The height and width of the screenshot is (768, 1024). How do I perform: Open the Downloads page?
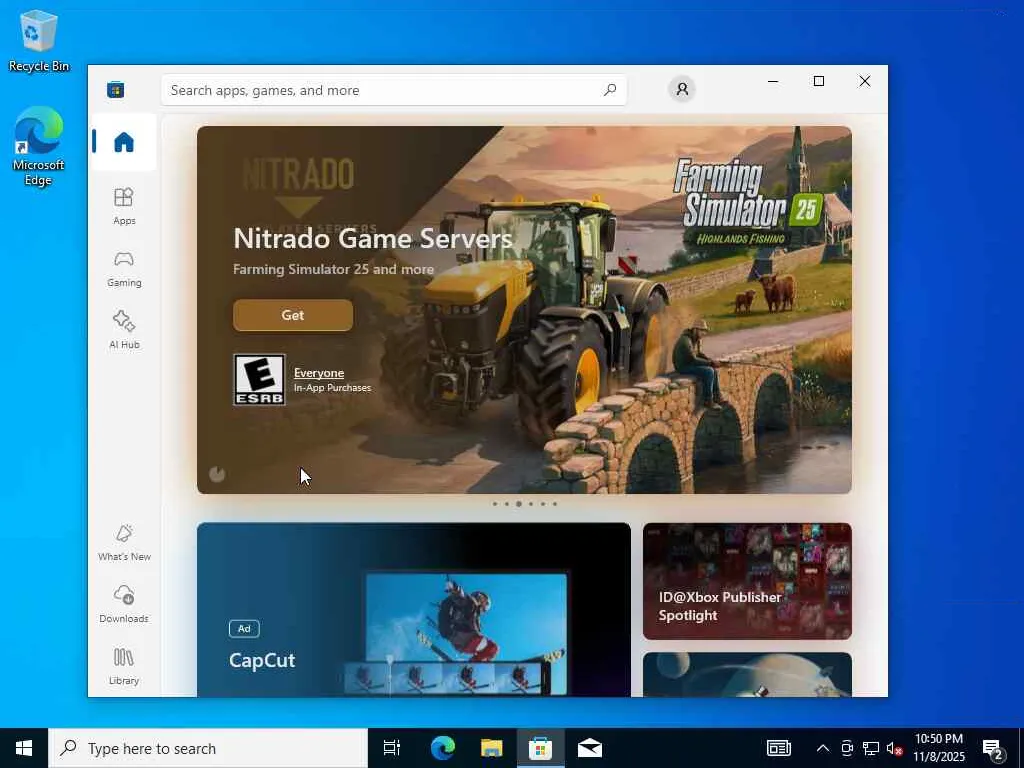coord(124,604)
